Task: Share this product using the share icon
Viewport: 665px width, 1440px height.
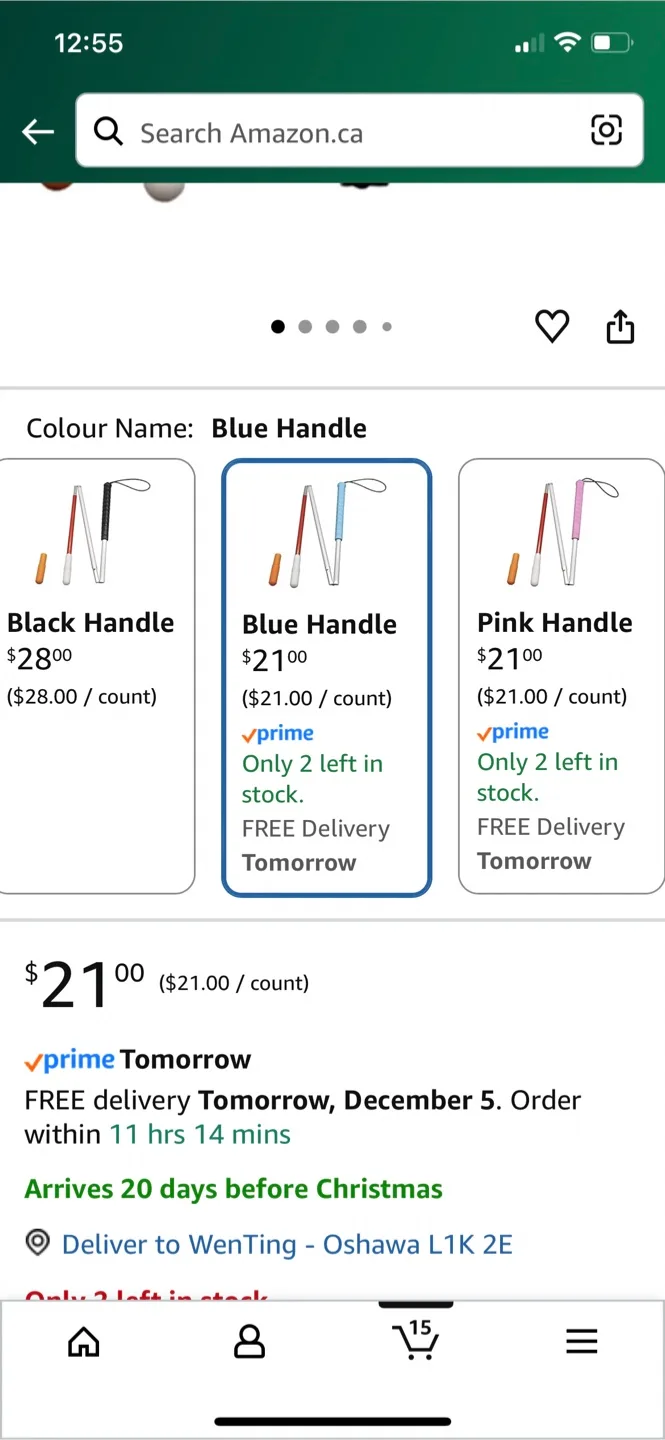Action: tap(620, 326)
